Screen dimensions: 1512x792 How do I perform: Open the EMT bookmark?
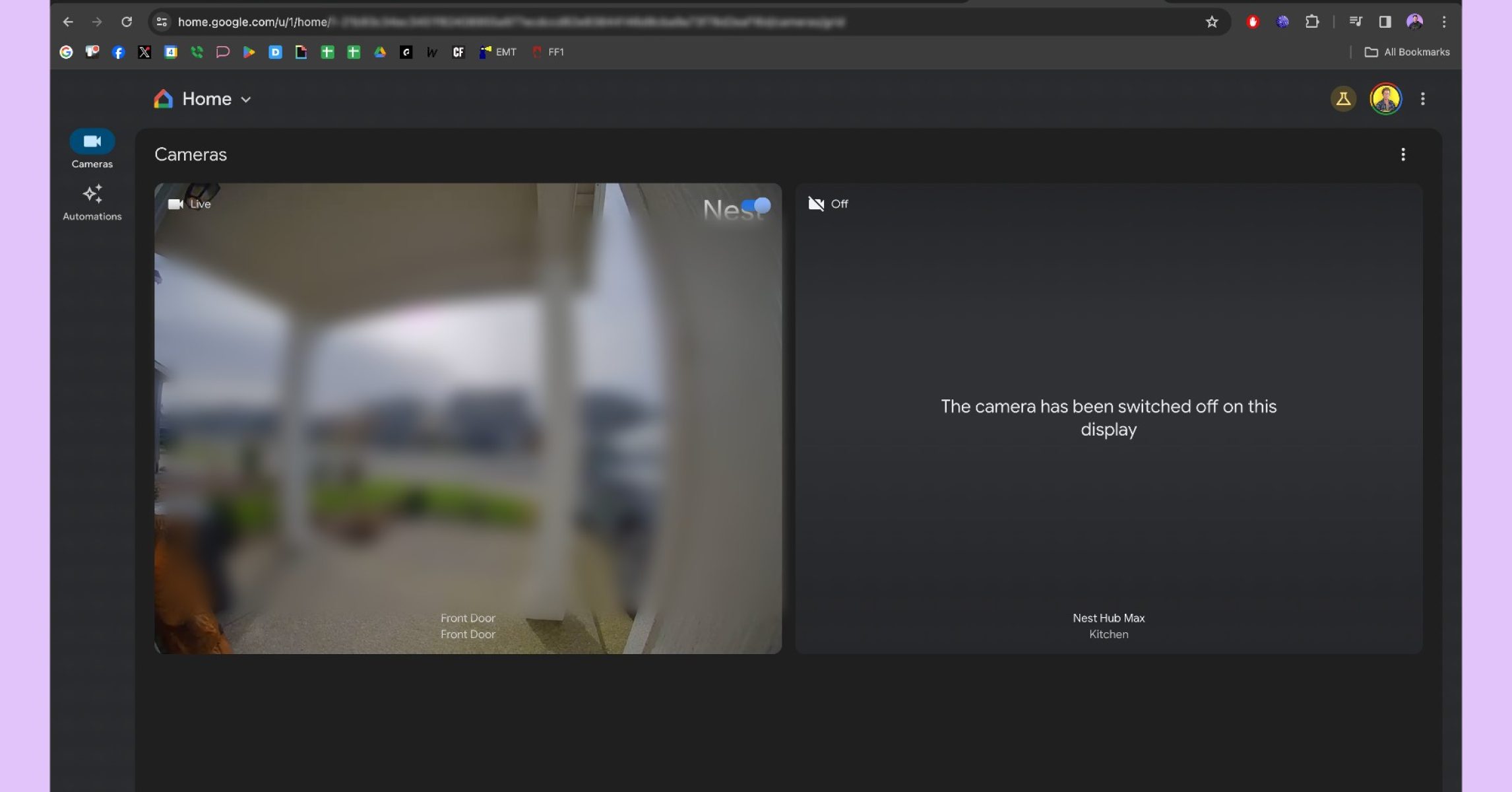click(x=498, y=52)
